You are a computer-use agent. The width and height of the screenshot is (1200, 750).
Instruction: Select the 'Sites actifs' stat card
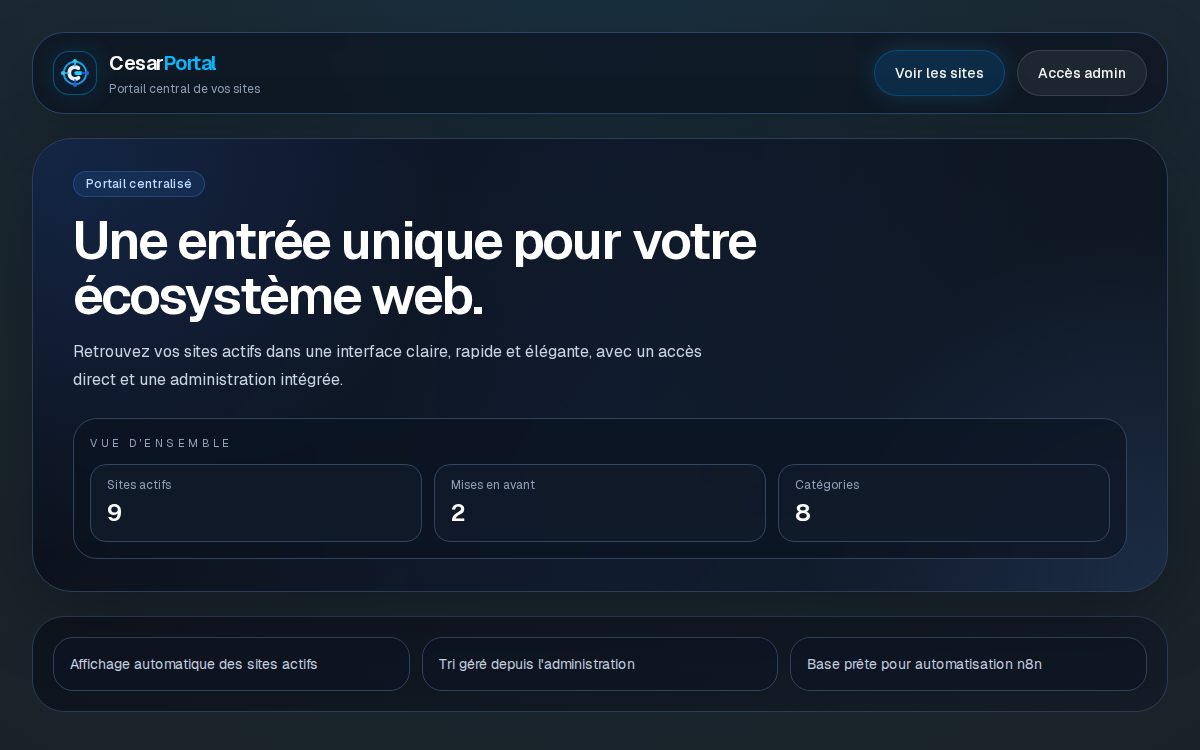256,503
